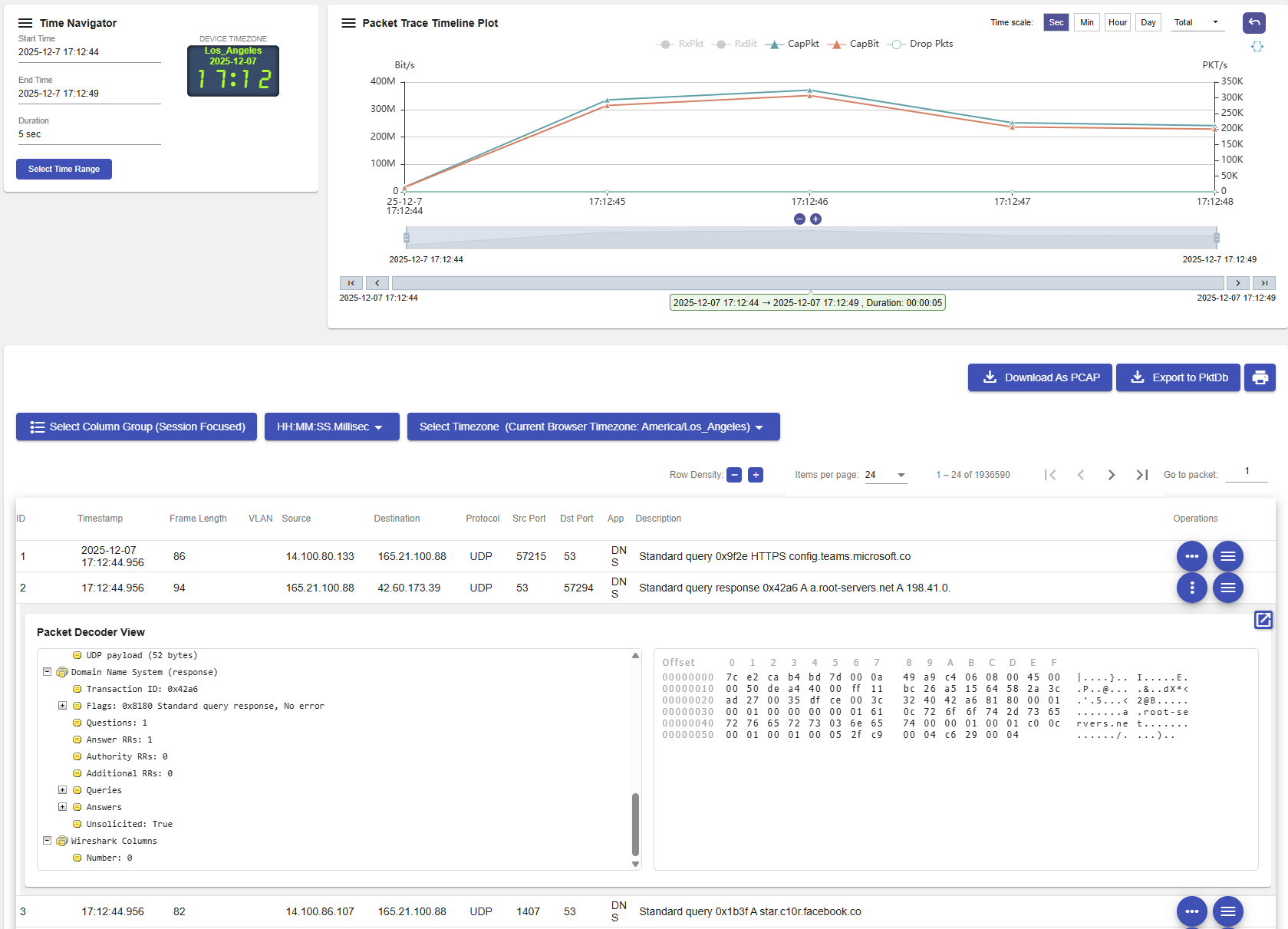1288x929 pixels.
Task: Sort by Protocol column header
Action: click(x=483, y=519)
